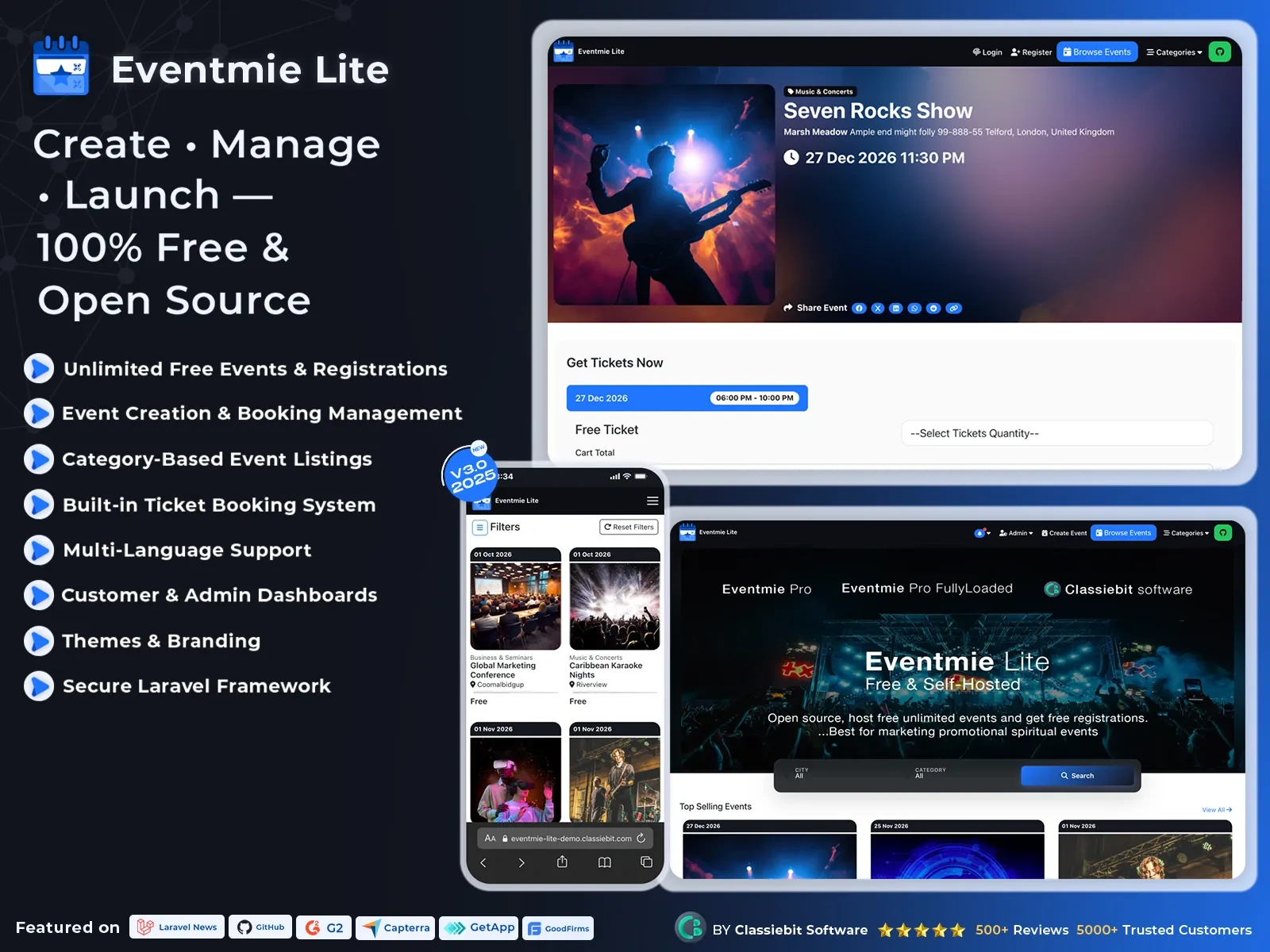The width and height of the screenshot is (1270, 952).
Task: Click the Reddit share icon
Action: 933,308
